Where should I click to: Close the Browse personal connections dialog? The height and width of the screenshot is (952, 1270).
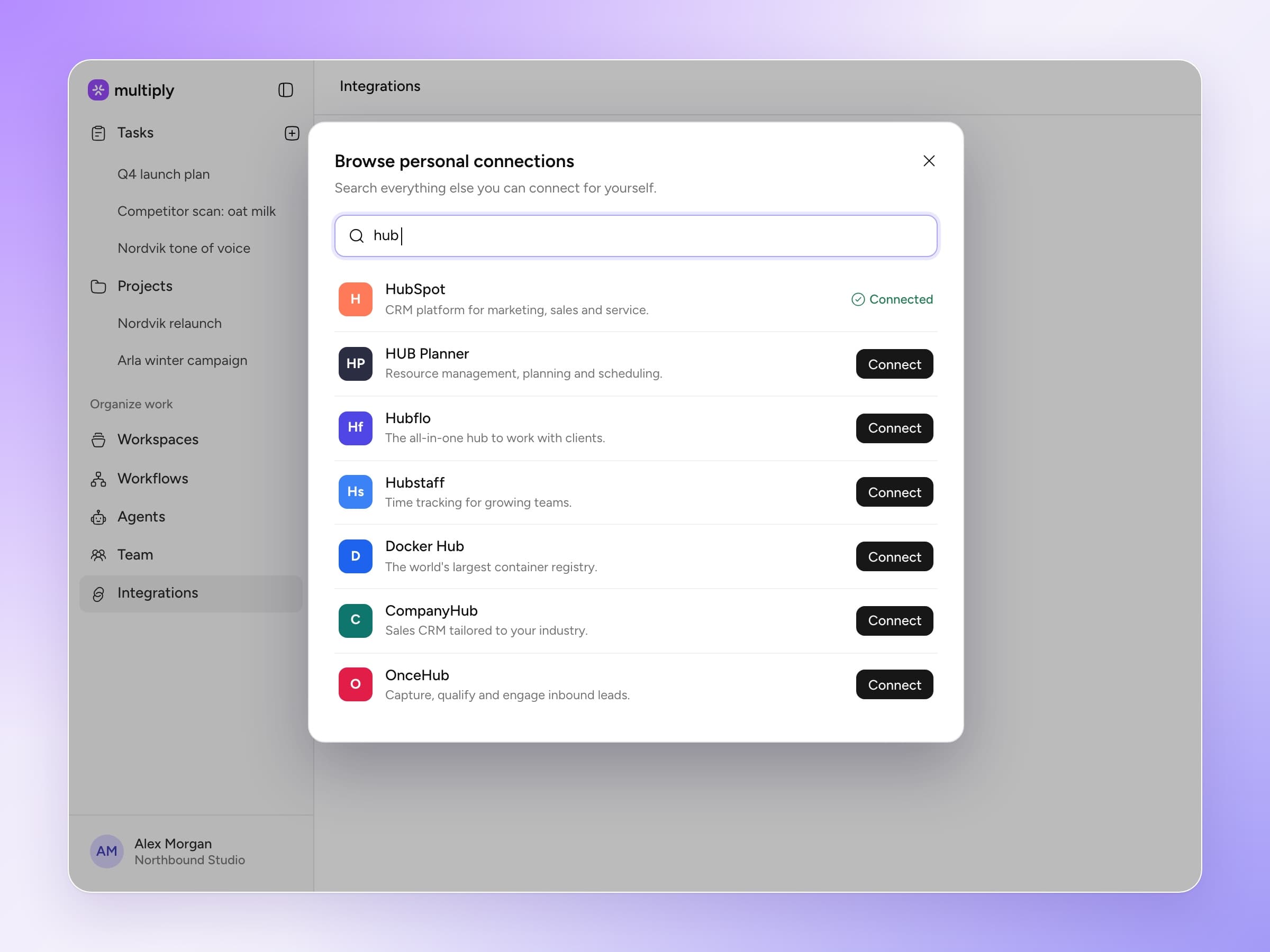[x=929, y=161]
